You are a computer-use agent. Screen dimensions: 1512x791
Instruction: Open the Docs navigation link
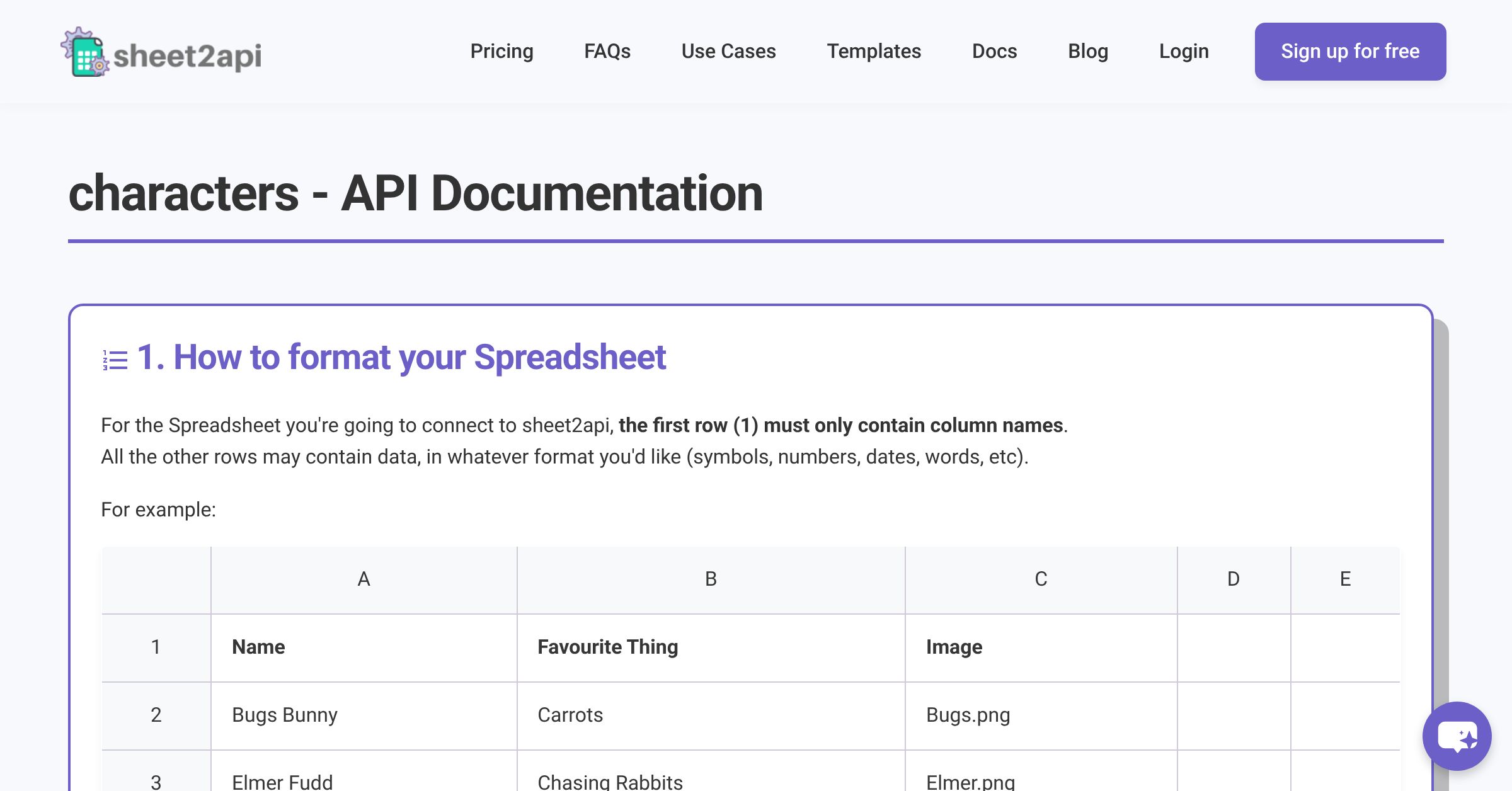click(x=994, y=51)
